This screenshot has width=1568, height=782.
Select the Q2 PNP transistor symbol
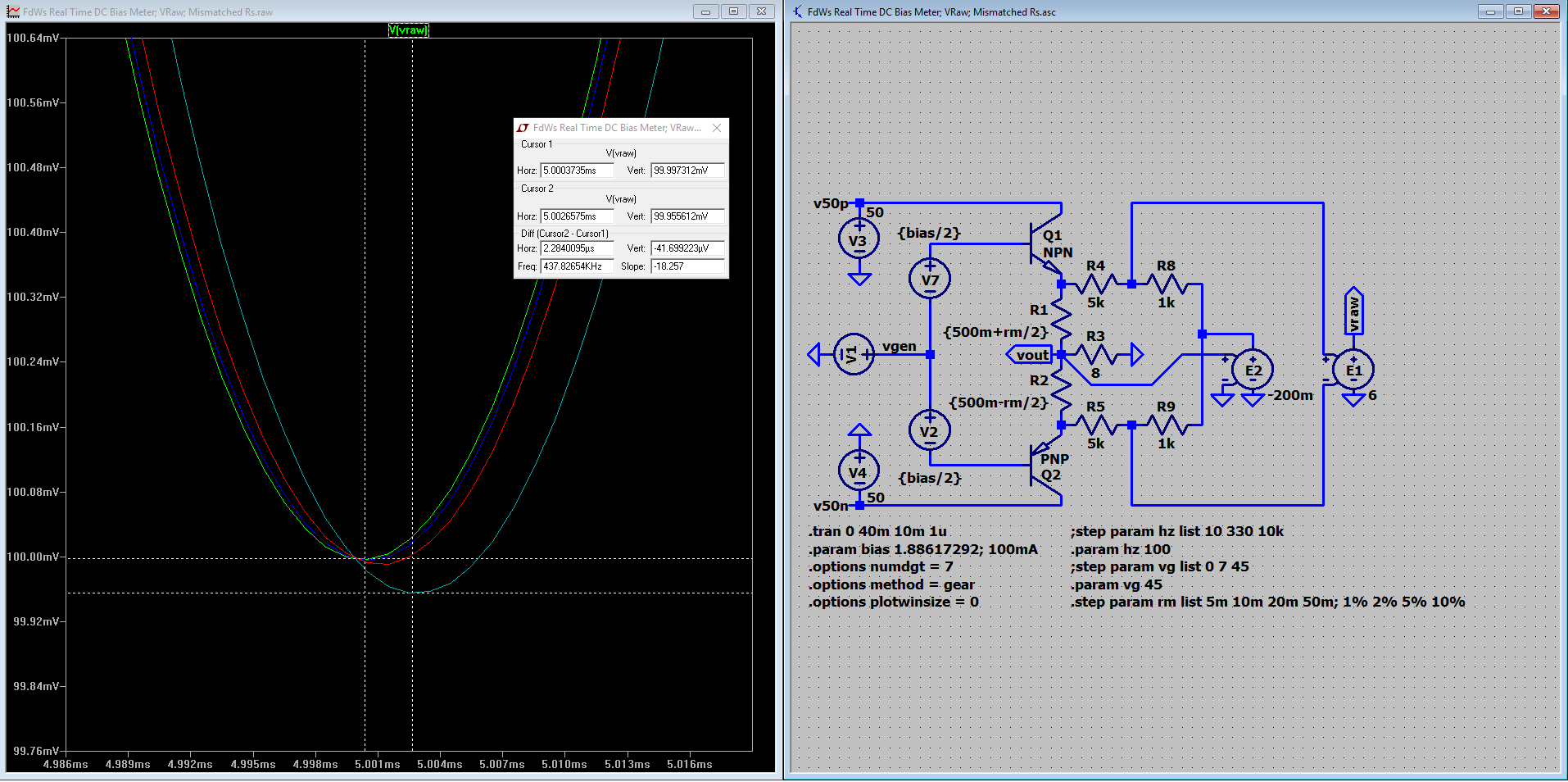[x=1046, y=466]
